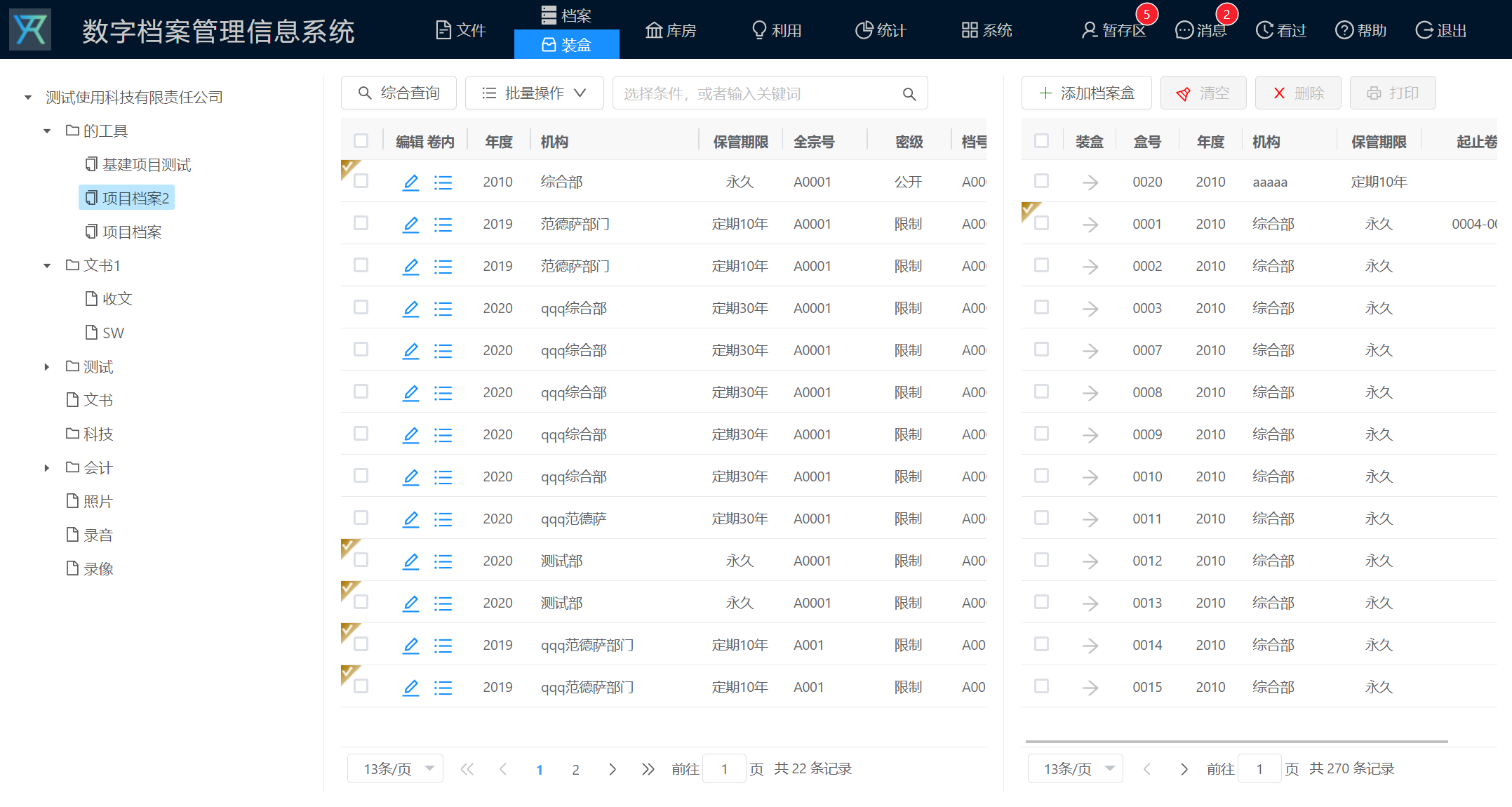Image resolution: width=1512 pixels, height=807 pixels.
Task: Select 装盒 submenu tab
Action: (567, 45)
